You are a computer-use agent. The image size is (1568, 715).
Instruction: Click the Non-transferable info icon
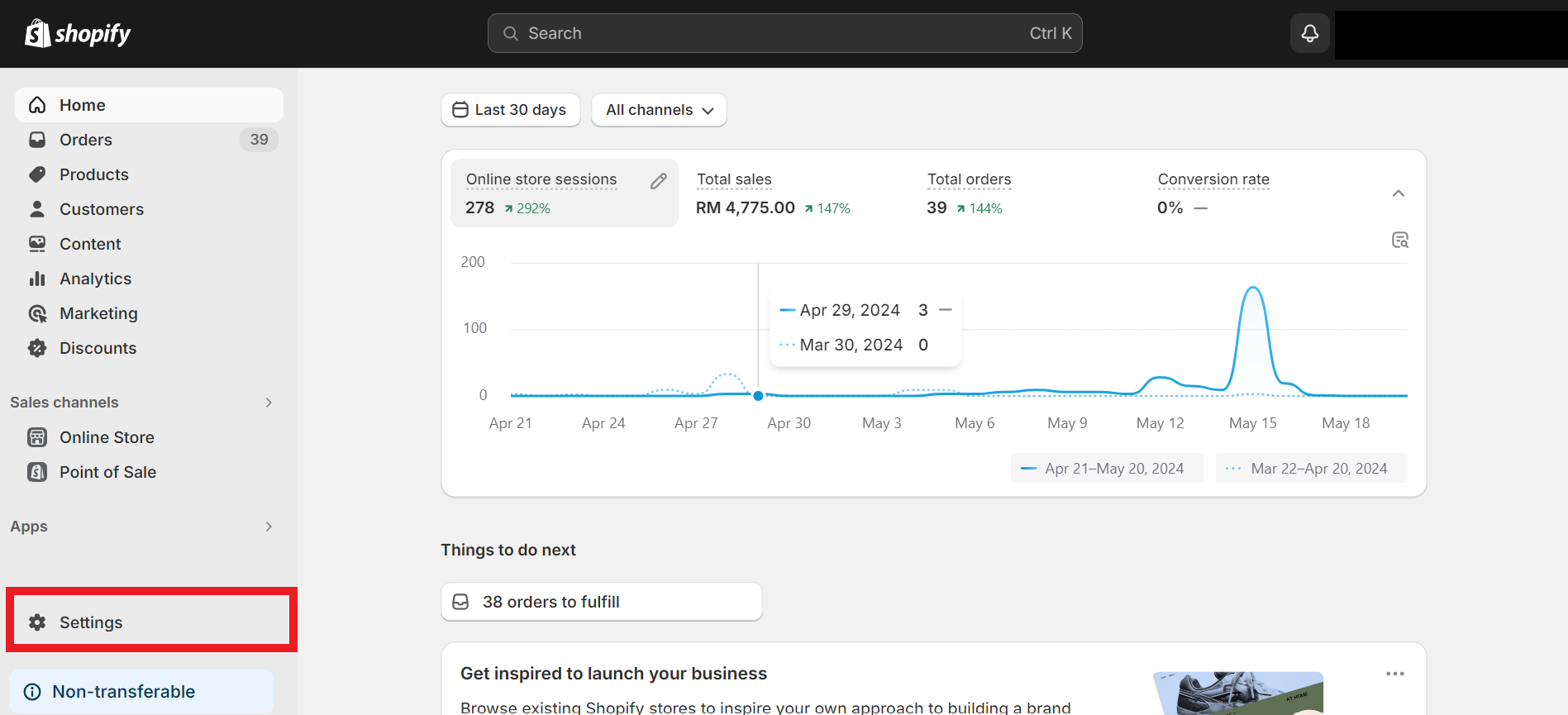click(x=32, y=692)
